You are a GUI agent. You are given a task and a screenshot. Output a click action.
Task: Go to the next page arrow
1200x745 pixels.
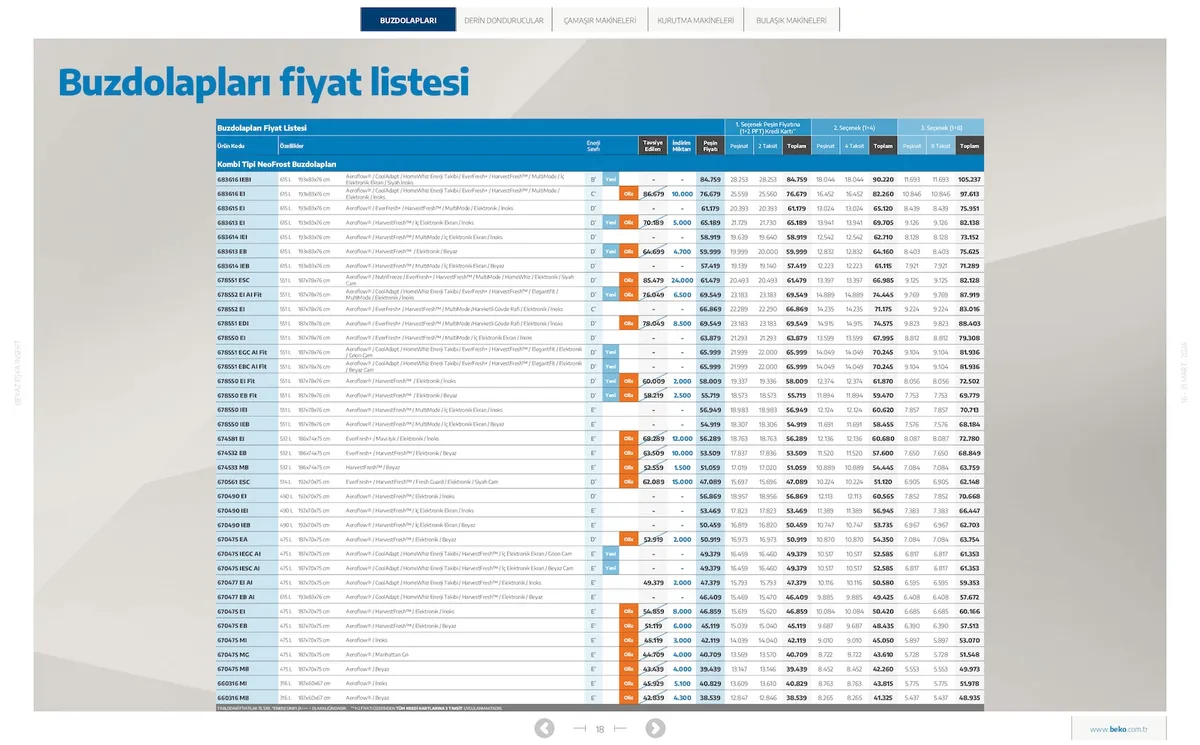653,729
